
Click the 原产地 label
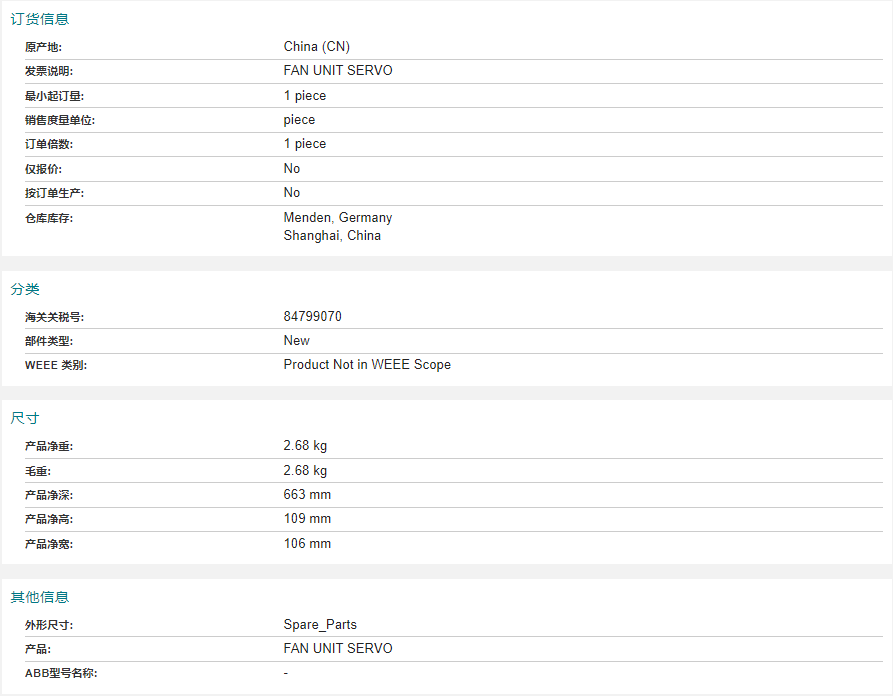43,47
